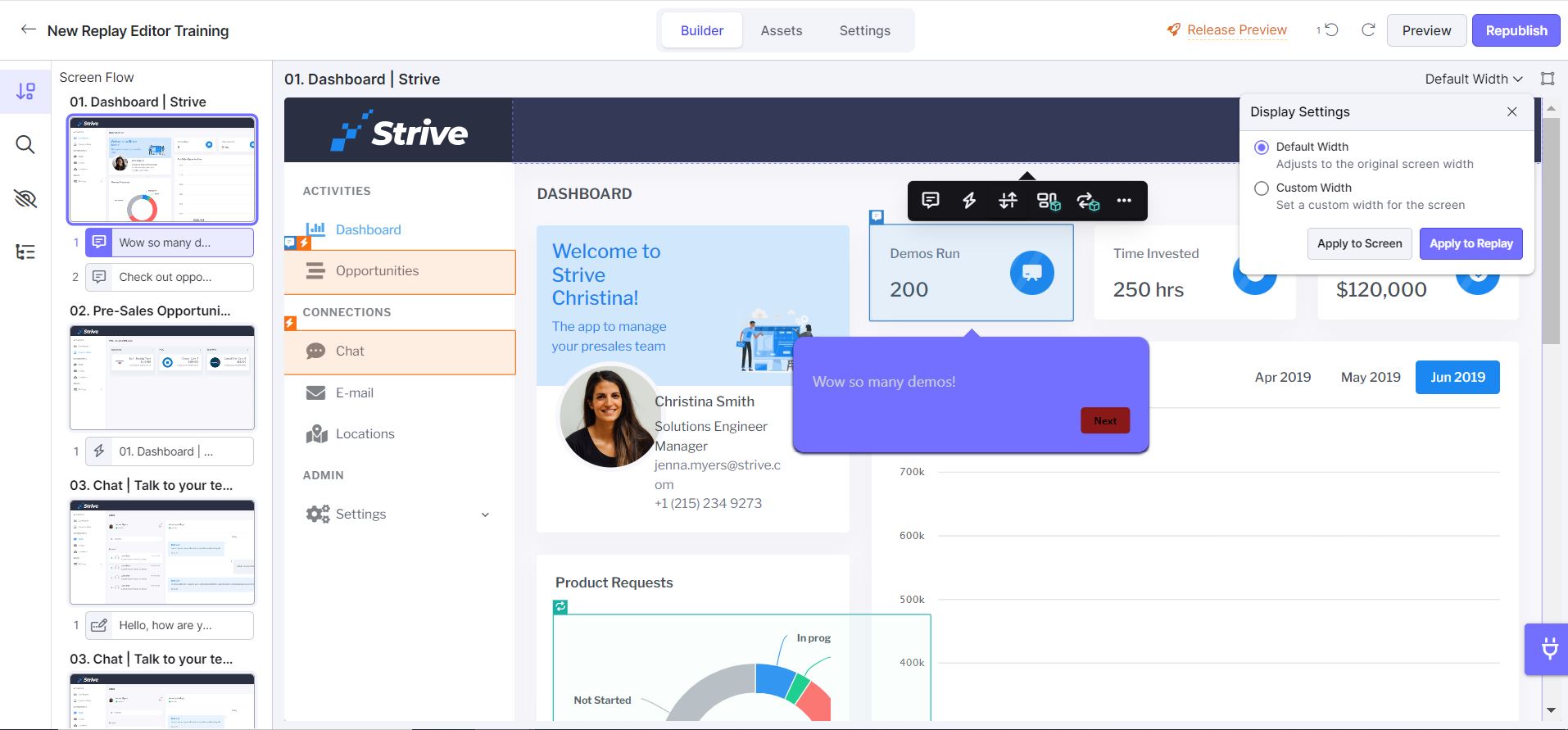
Task: Click Apply to Screen button
Action: point(1359,243)
